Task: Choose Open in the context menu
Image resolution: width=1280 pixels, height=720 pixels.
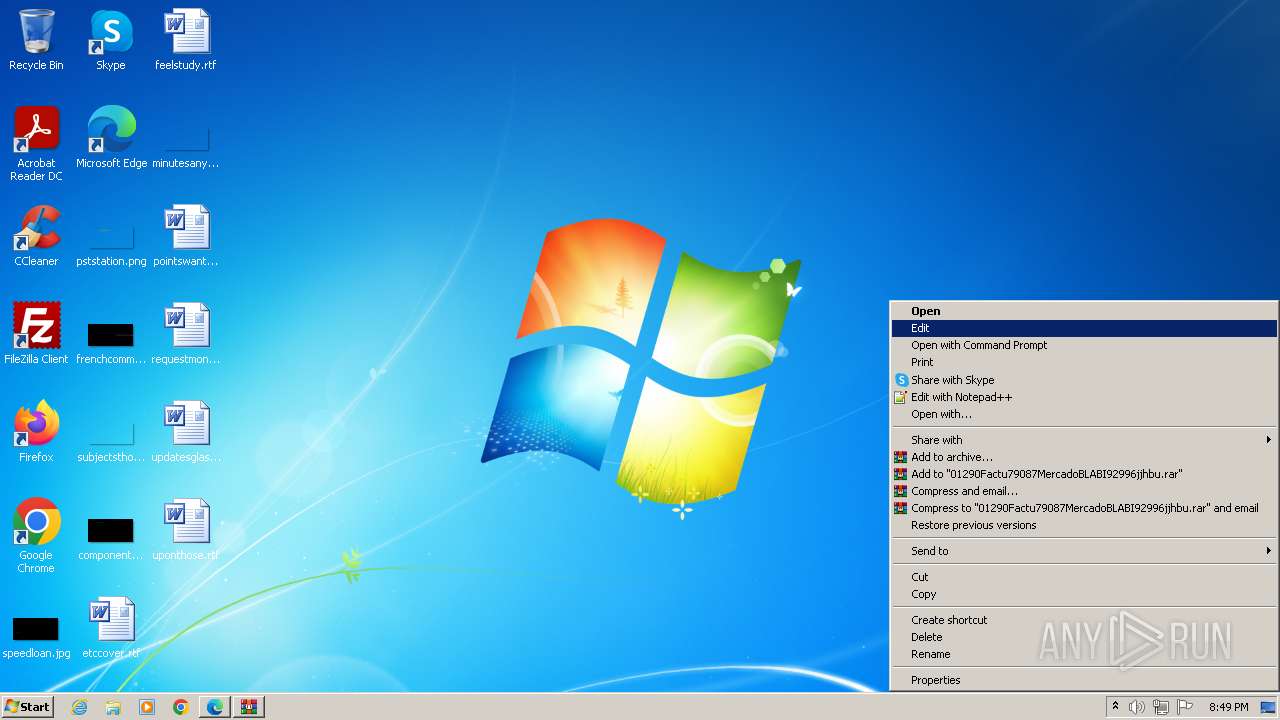Action: point(1084,311)
